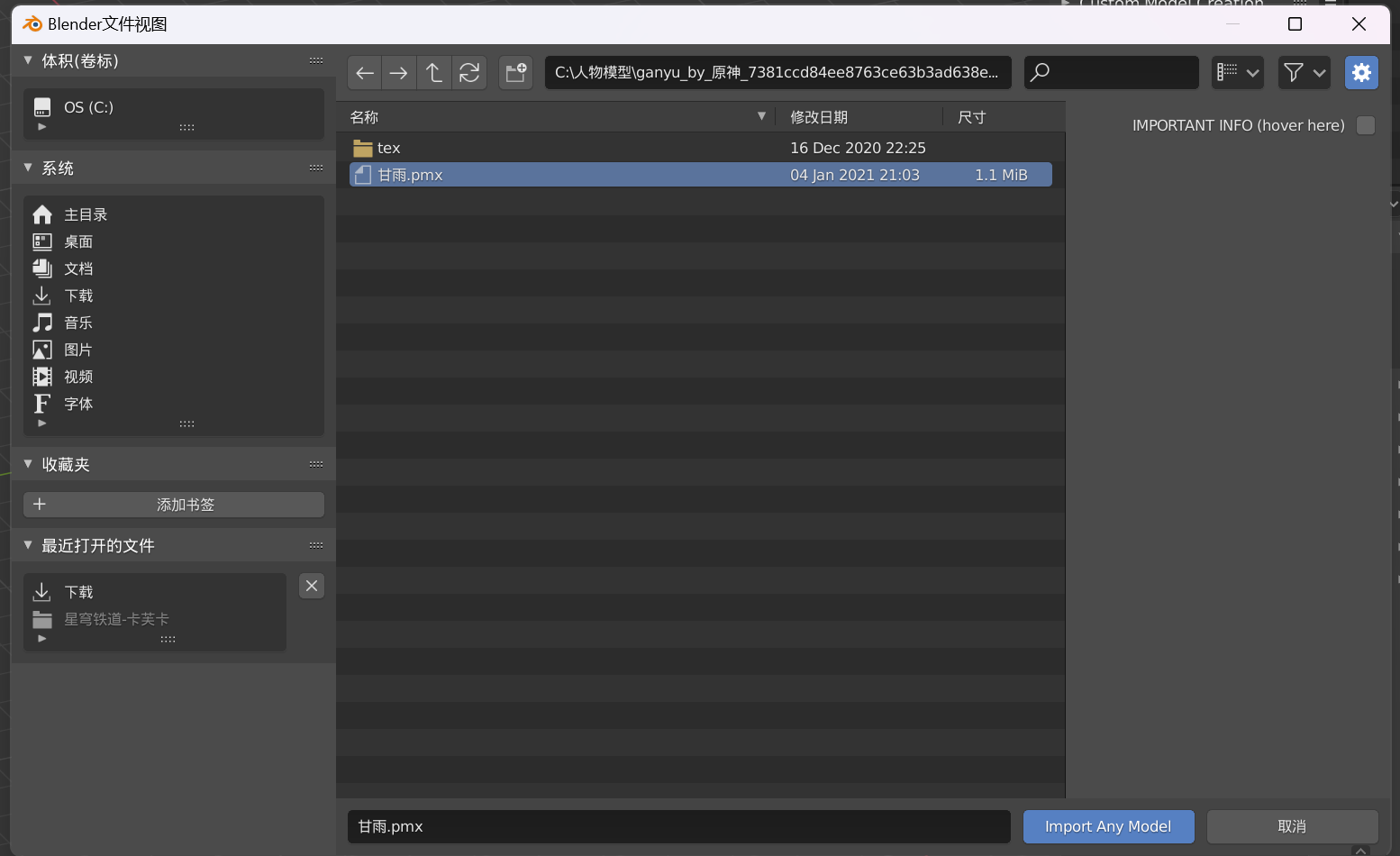
Task: Create a new folder
Action: tap(516, 73)
